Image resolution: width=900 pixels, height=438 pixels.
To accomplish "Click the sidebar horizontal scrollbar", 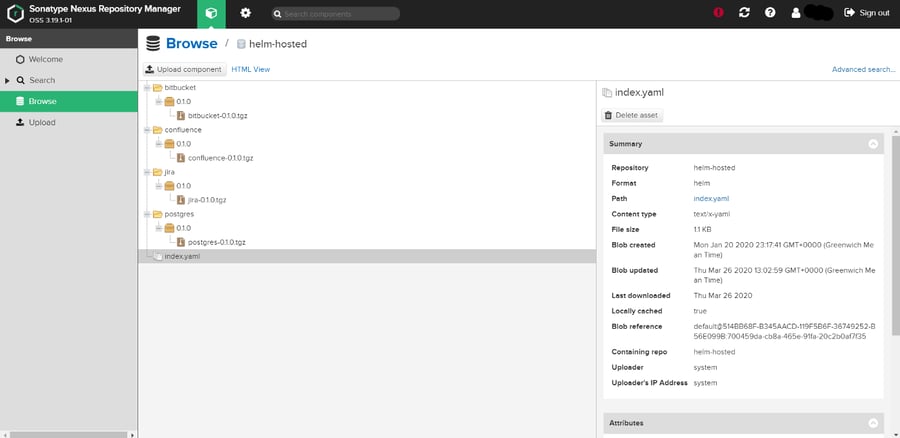I will (69, 435).
